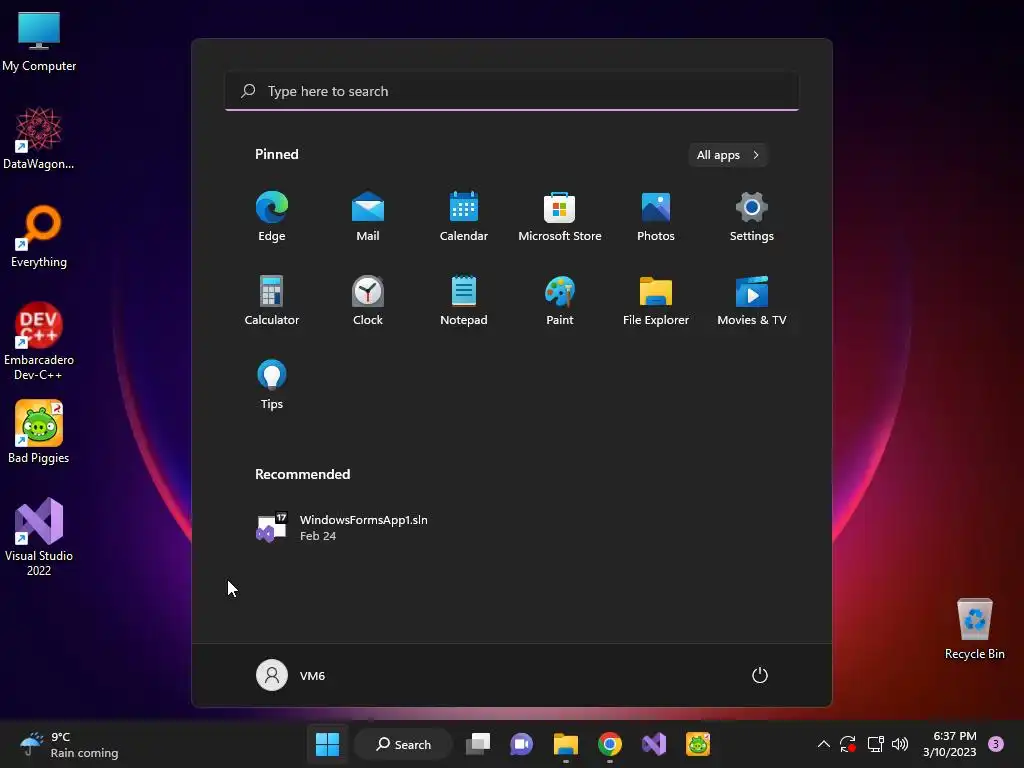1024x768 pixels.
Task: Open recommended WindowsFormsApp1.sln file
Action: tap(342, 527)
